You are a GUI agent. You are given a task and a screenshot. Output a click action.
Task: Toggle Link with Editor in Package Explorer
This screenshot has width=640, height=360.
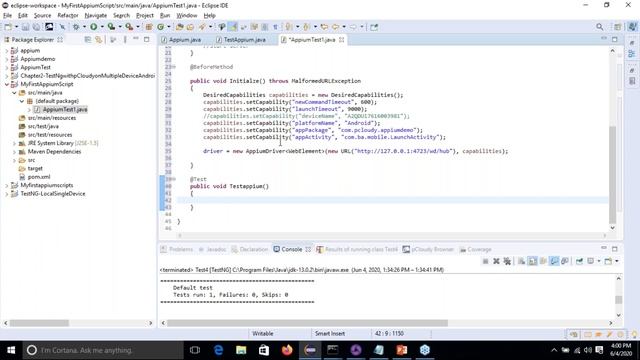tap(98, 40)
